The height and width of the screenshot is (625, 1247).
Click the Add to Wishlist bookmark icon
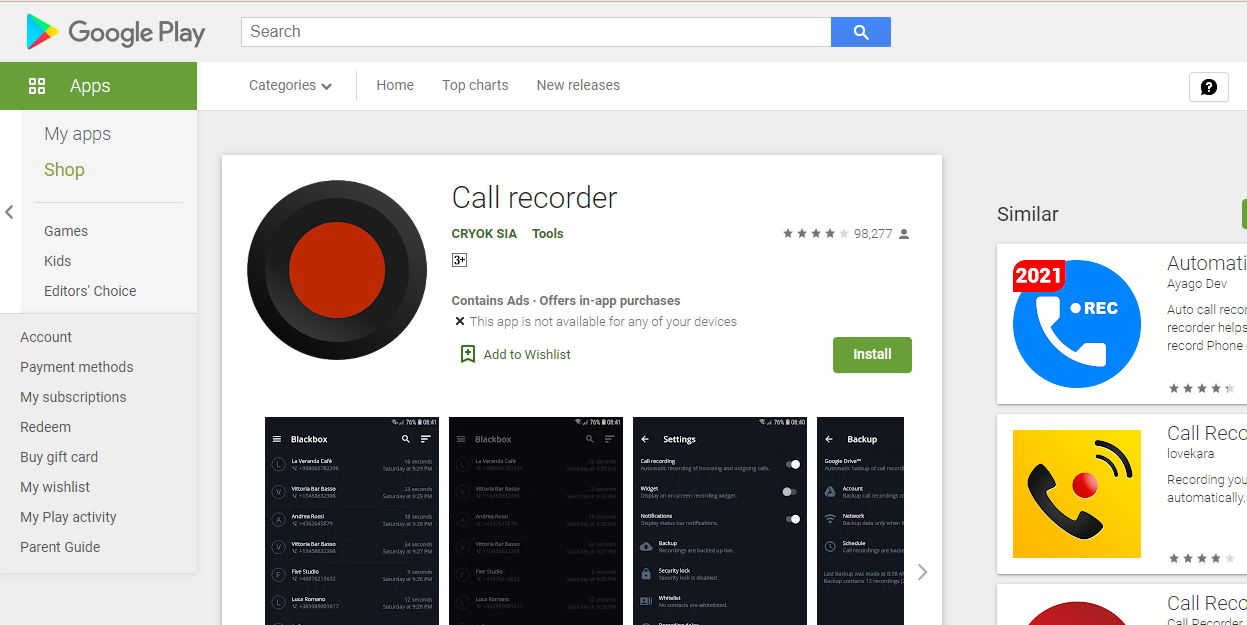pyautogui.click(x=467, y=354)
